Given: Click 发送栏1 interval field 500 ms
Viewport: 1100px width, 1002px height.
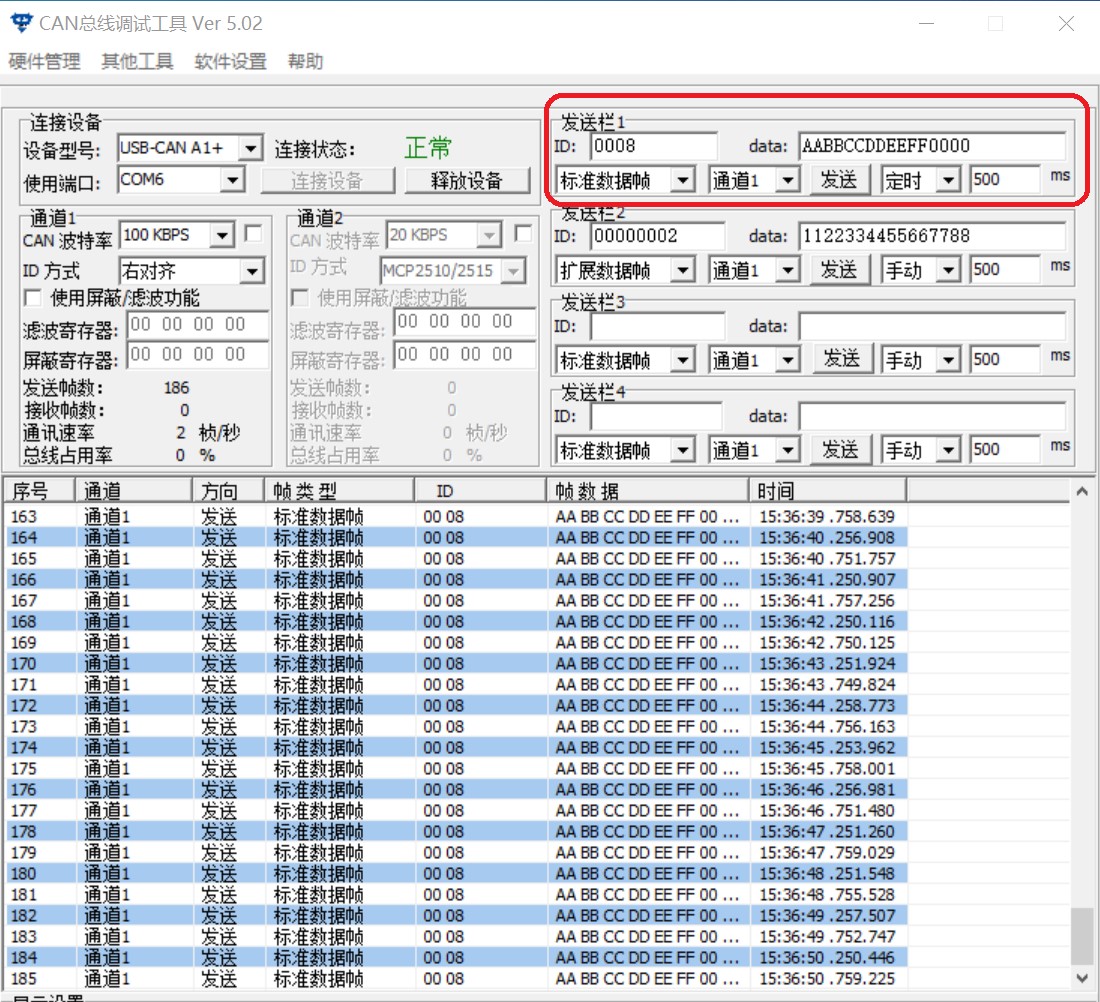Looking at the screenshot, I should pyautogui.click(x=1005, y=180).
